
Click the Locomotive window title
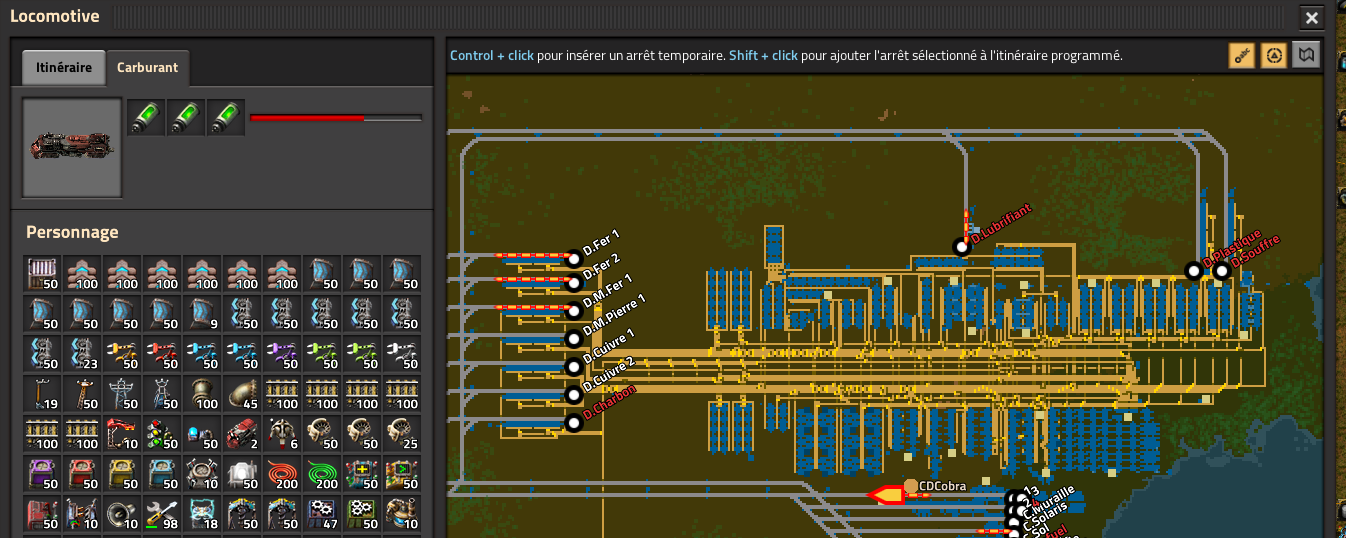(54, 16)
